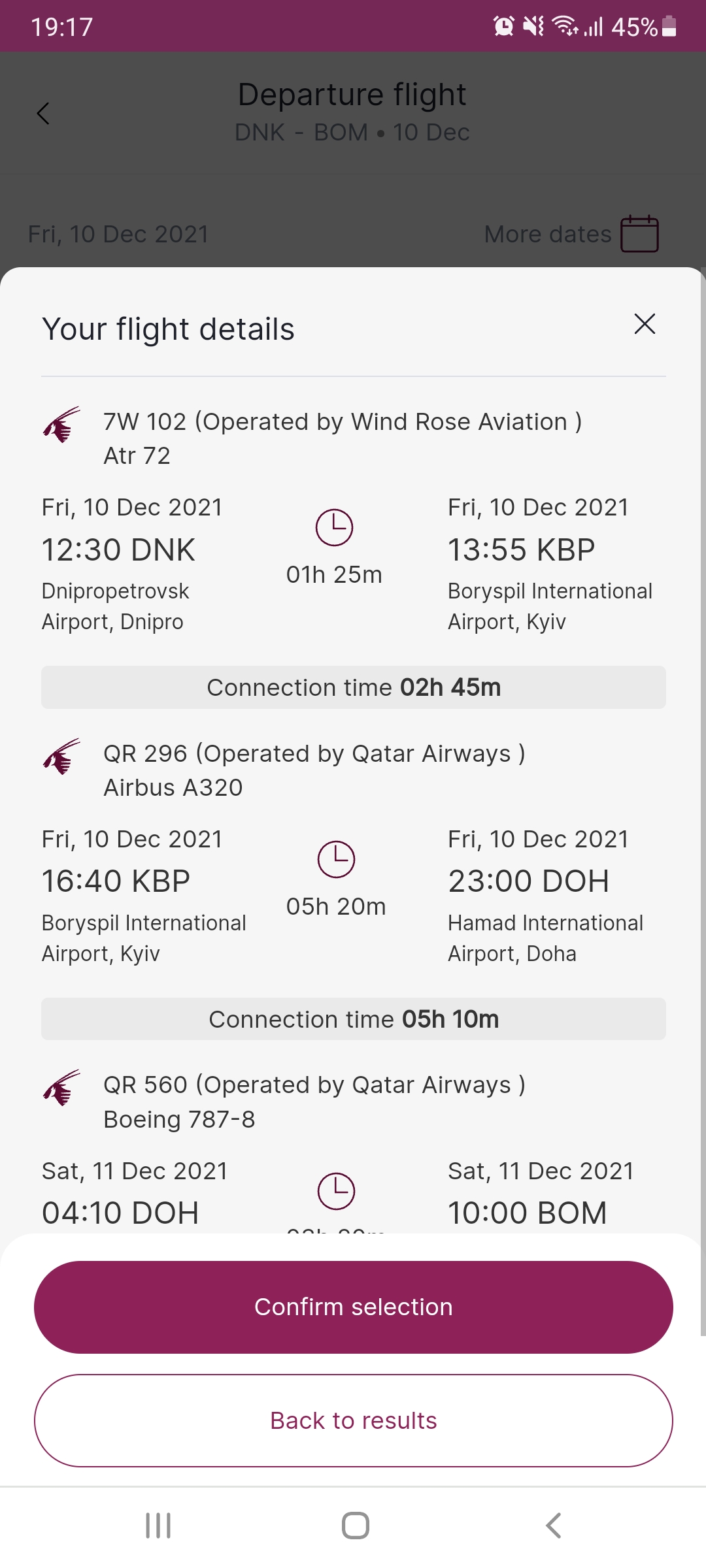Tap the airline logo beside QR 296
Viewport: 706px width, 1568px height.
[x=62, y=757]
